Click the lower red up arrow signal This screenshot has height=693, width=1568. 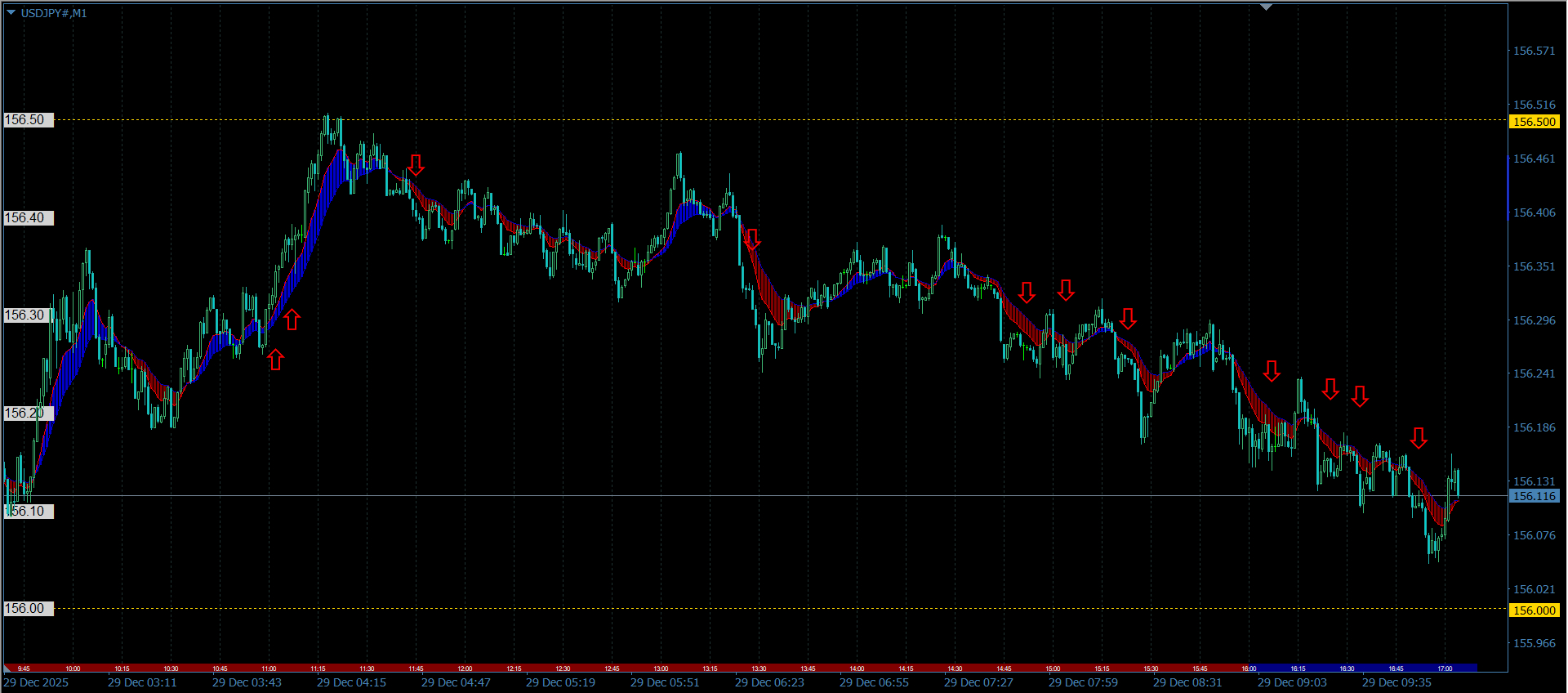click(275, 360)
